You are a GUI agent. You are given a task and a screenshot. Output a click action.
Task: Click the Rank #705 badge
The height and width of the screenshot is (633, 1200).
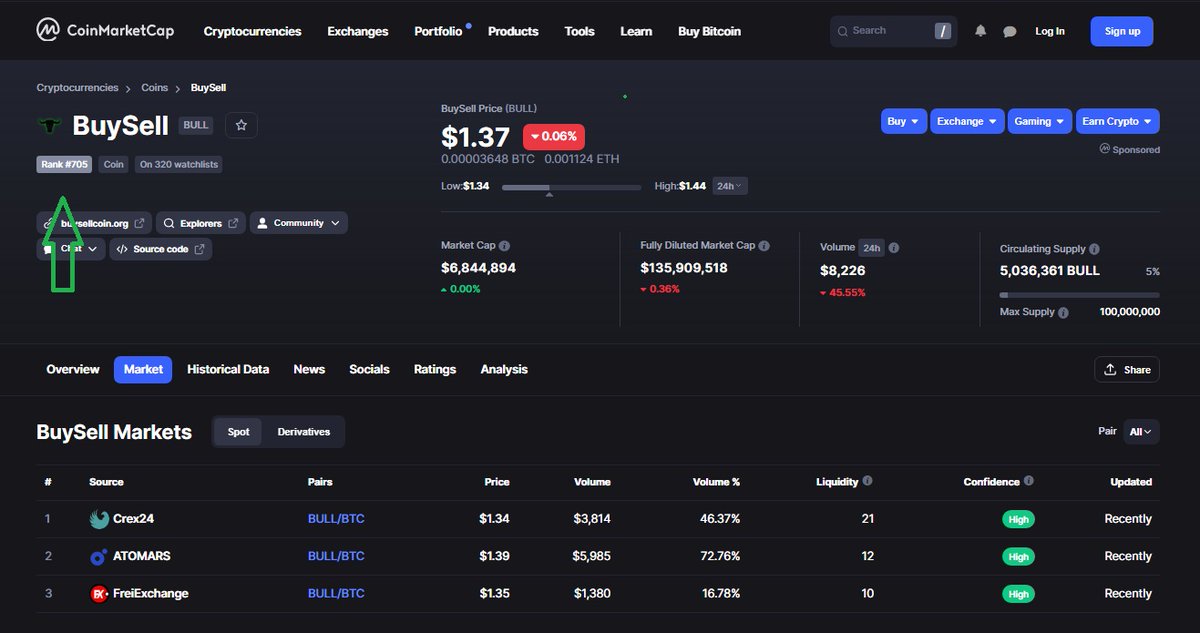[x=64, y=164]
